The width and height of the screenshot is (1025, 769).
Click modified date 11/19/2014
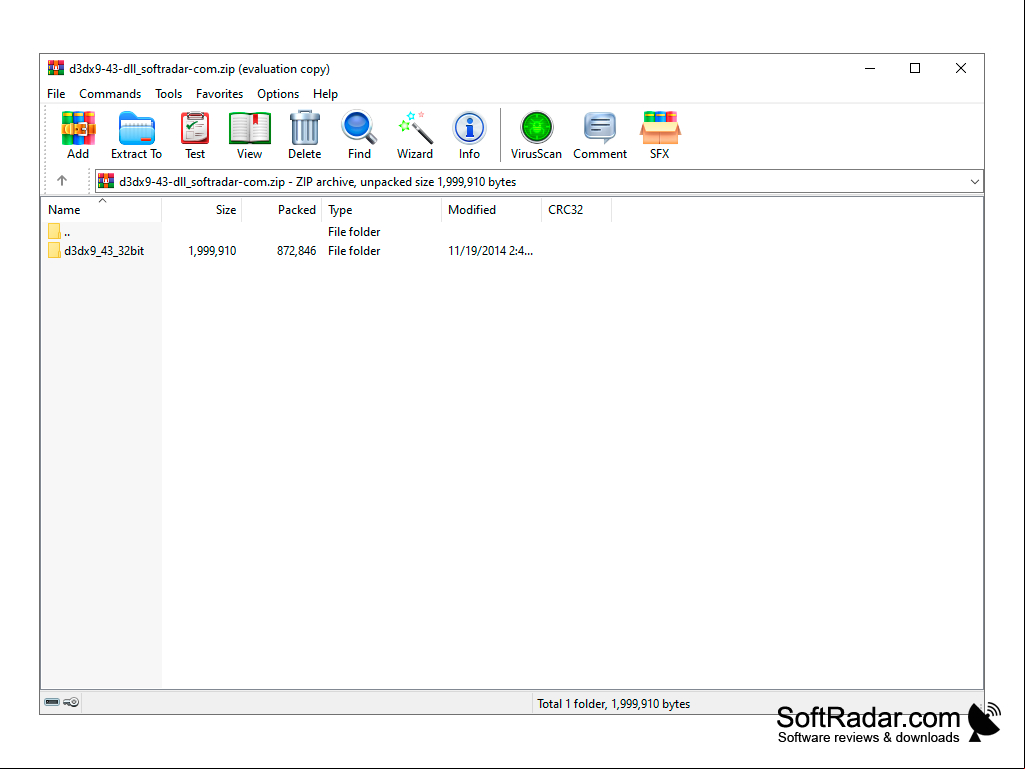(x=490, y=250)
